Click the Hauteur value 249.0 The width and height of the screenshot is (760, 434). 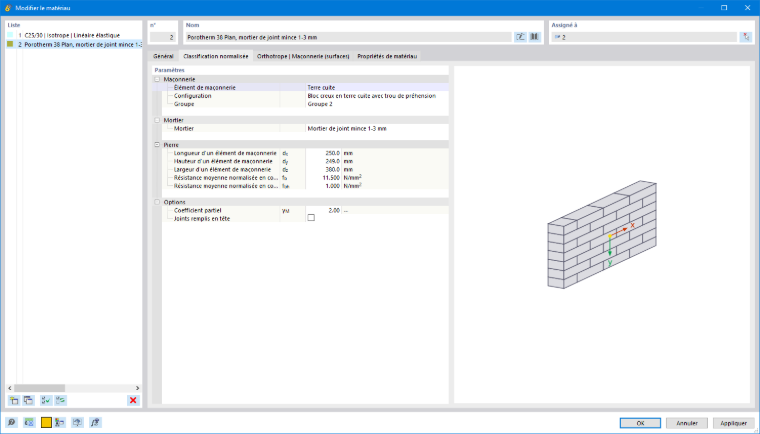point(324,161)
